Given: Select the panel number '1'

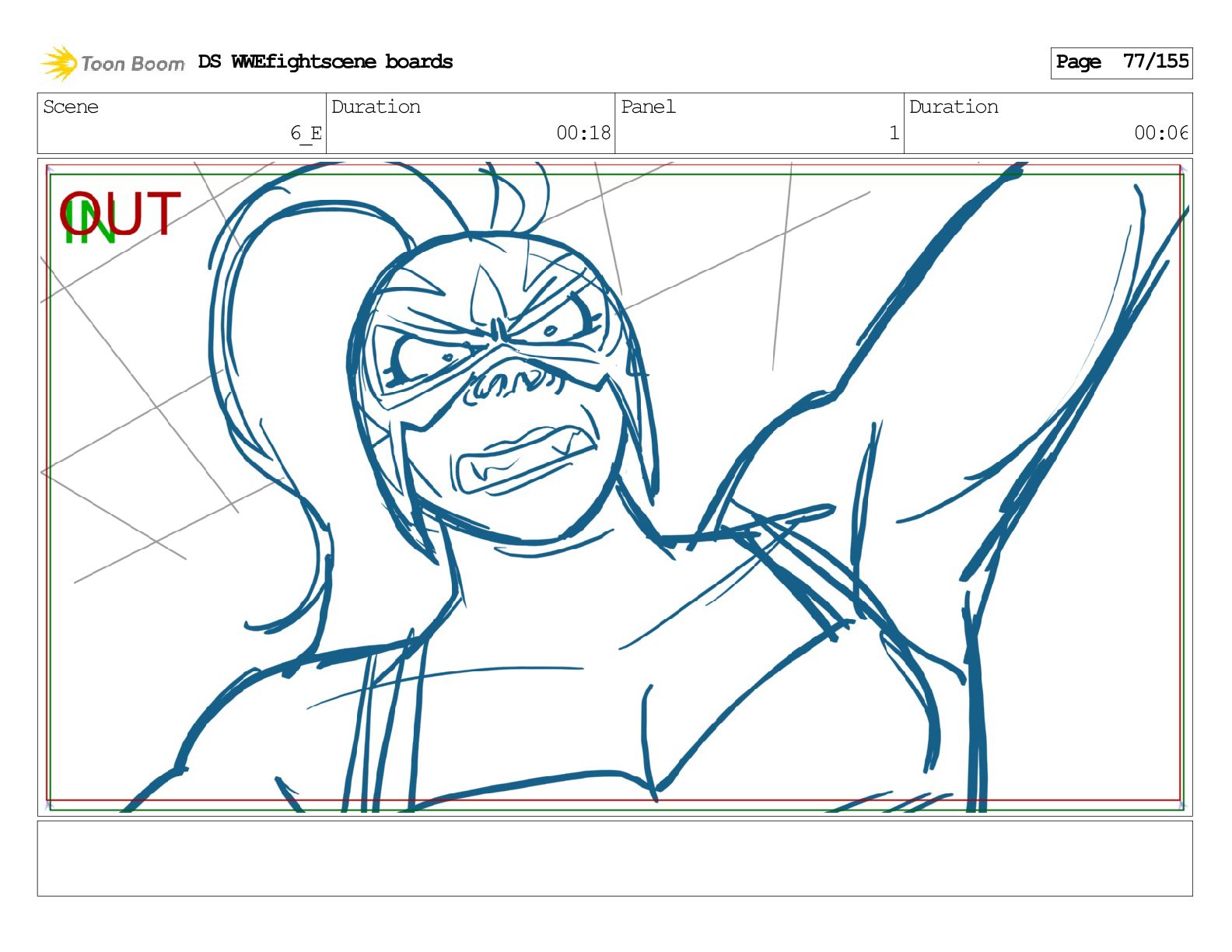Looking at the screenshot, I should [x=894, y=133].
